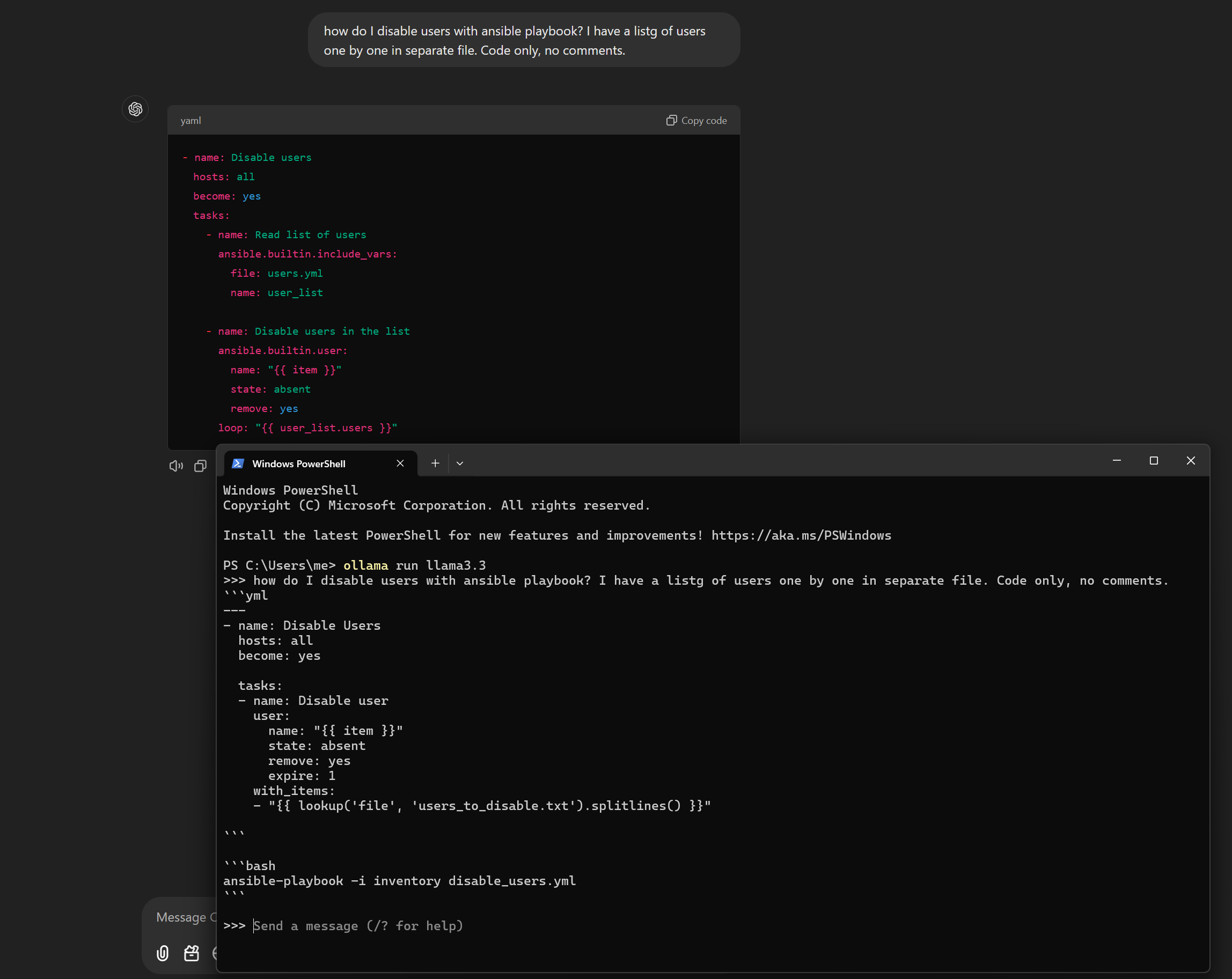
Task: Click 'hosts: all' in the PowerShell output
Action: [275, 641]
